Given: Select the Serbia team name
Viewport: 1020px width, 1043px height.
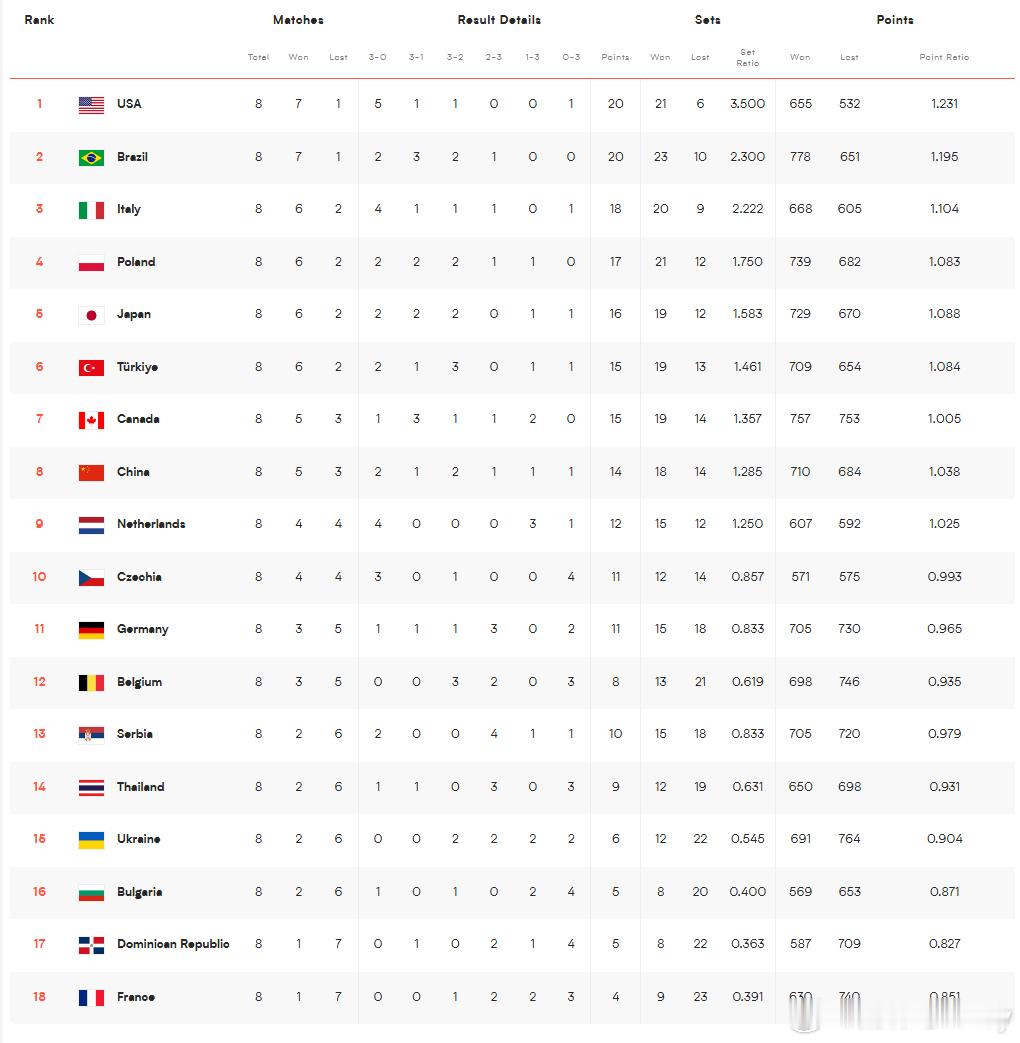Looking at the screenshot, I should tap(134, 734).
